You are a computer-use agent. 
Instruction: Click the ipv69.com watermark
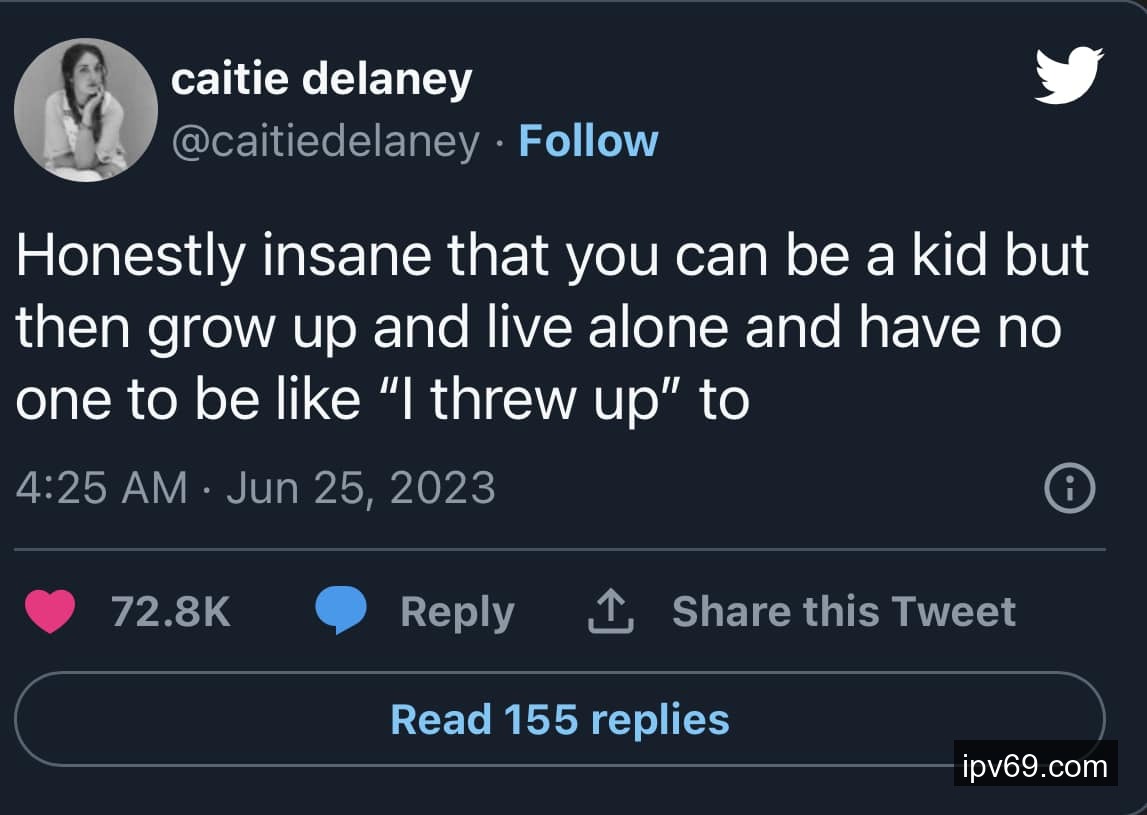point(1034,767)
